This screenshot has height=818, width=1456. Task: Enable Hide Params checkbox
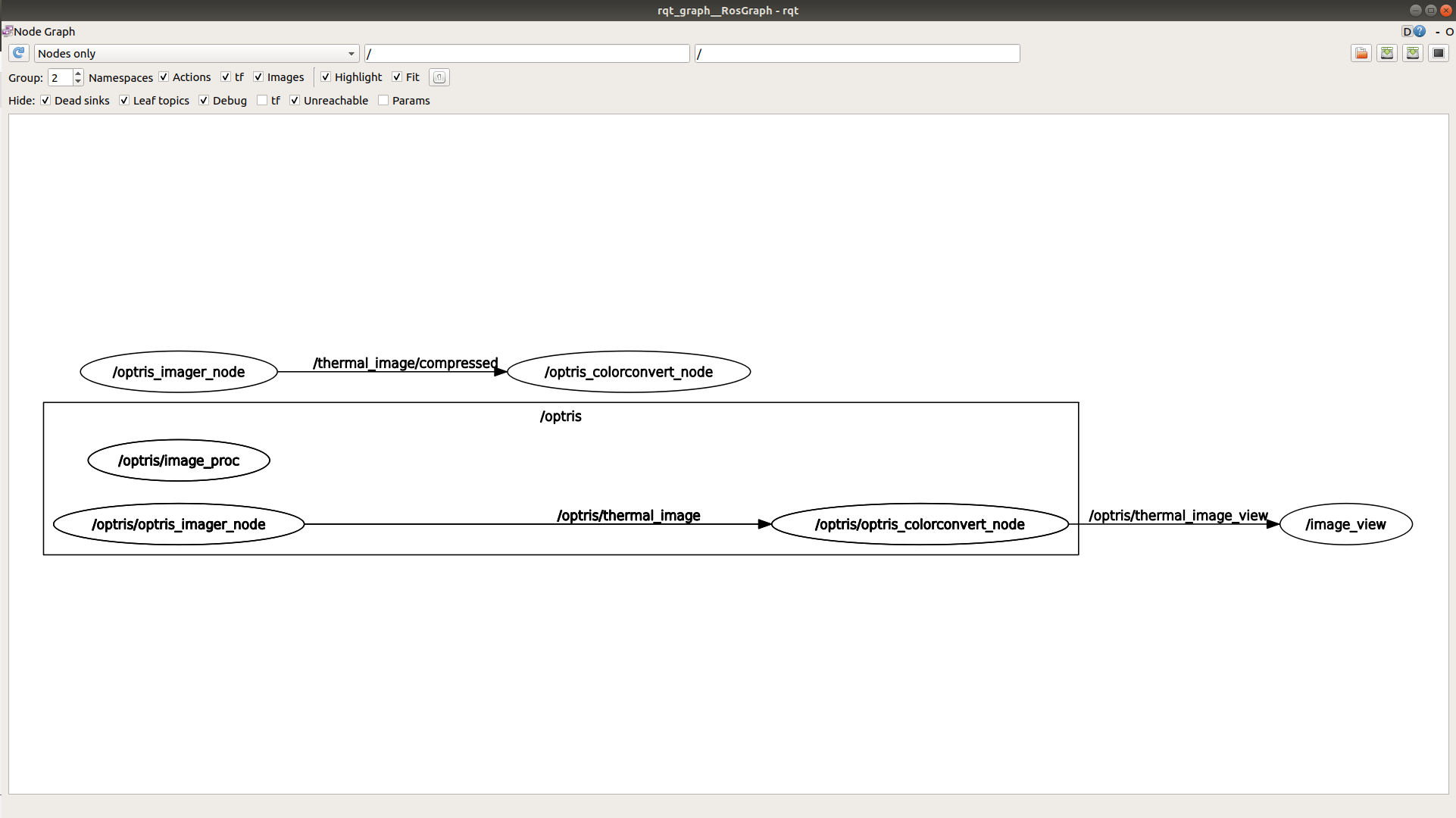[x=383, y=101]
